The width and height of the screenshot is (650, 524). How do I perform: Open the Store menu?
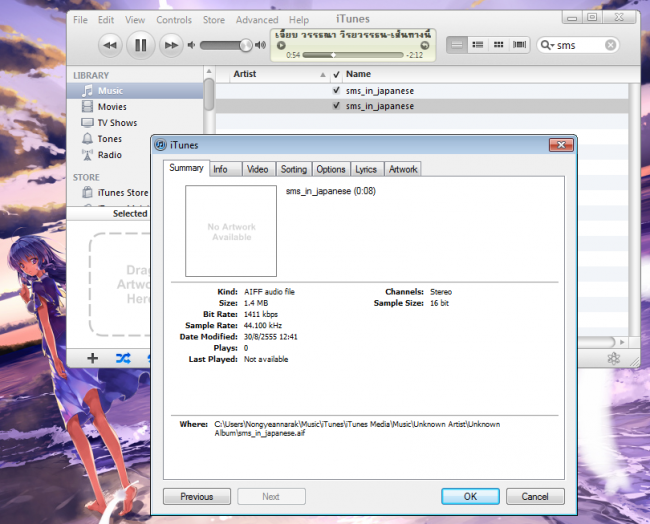click(213, 20)
